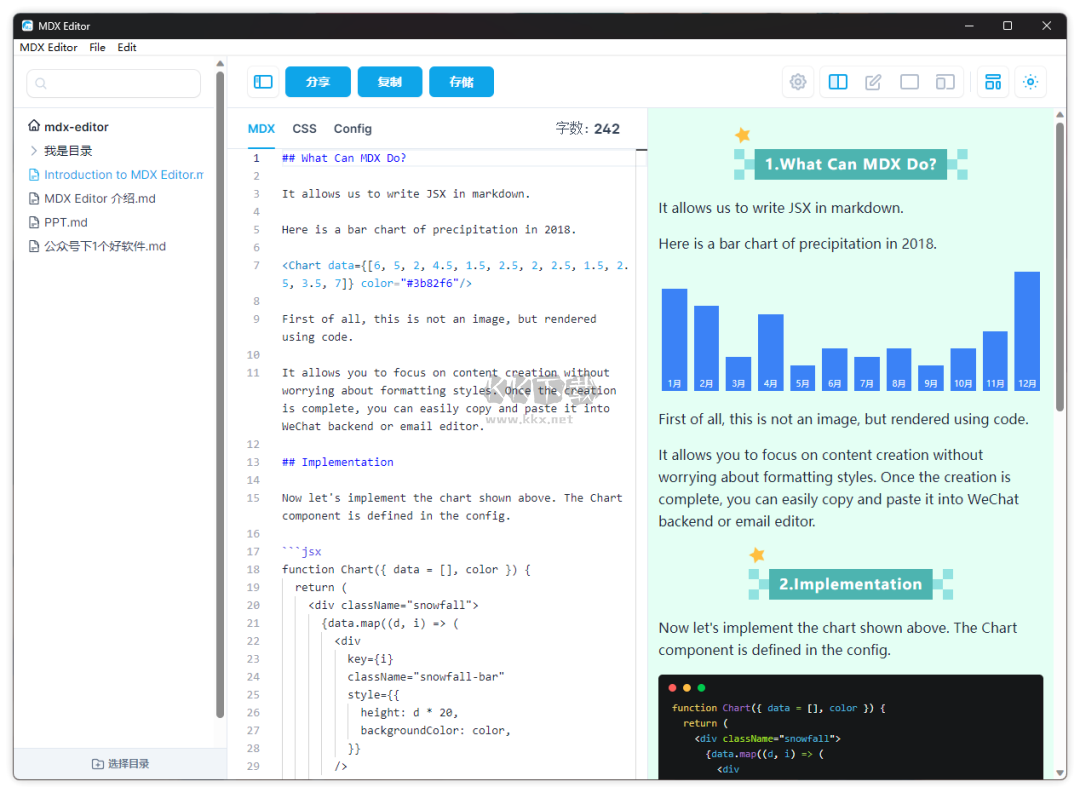Viewport: 1080px width, 793px height.
Task: Click the 复制 copy button
Action: [x=390, y=82]
